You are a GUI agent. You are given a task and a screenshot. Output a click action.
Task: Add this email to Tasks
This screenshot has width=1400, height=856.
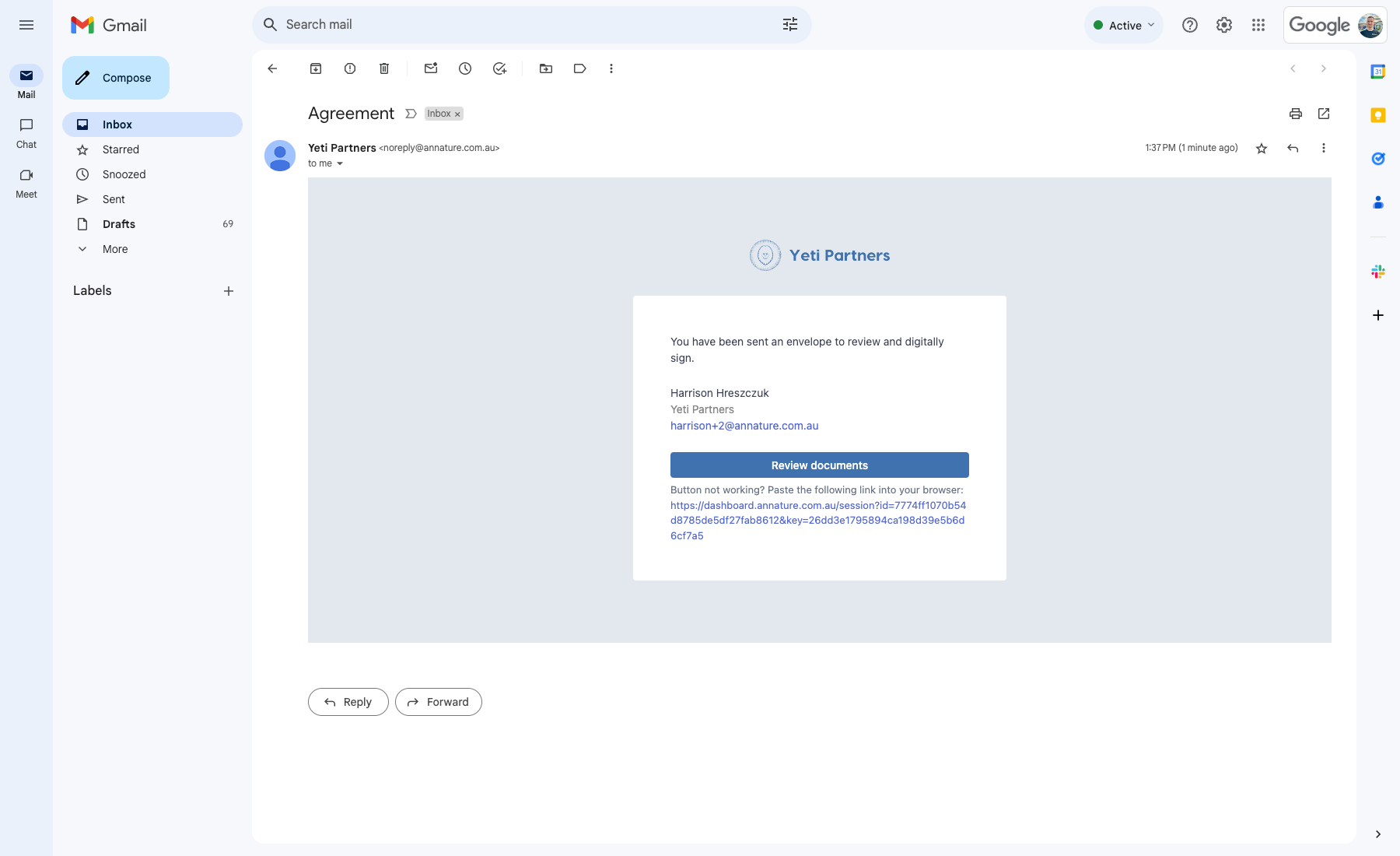coord(499,68)
